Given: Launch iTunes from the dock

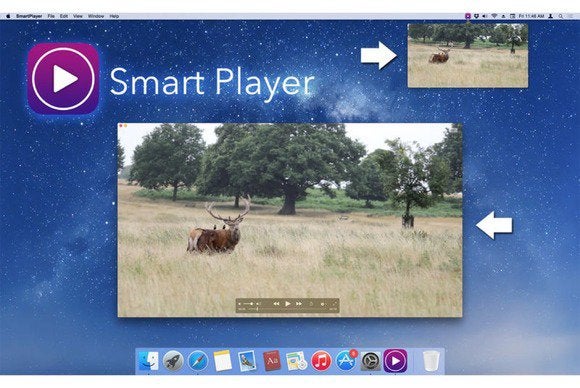Looking at the screenshot, I should [x=321, y=361].
